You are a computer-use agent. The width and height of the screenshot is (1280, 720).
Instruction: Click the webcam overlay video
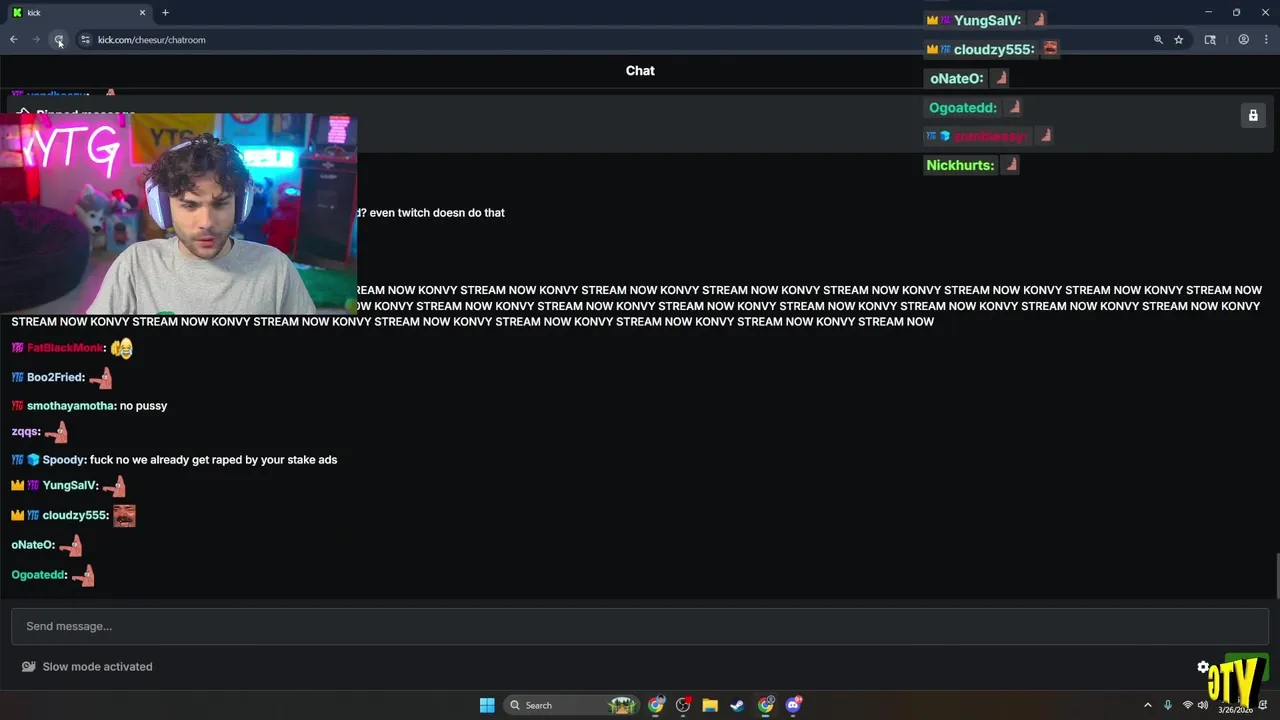point(178,214)
